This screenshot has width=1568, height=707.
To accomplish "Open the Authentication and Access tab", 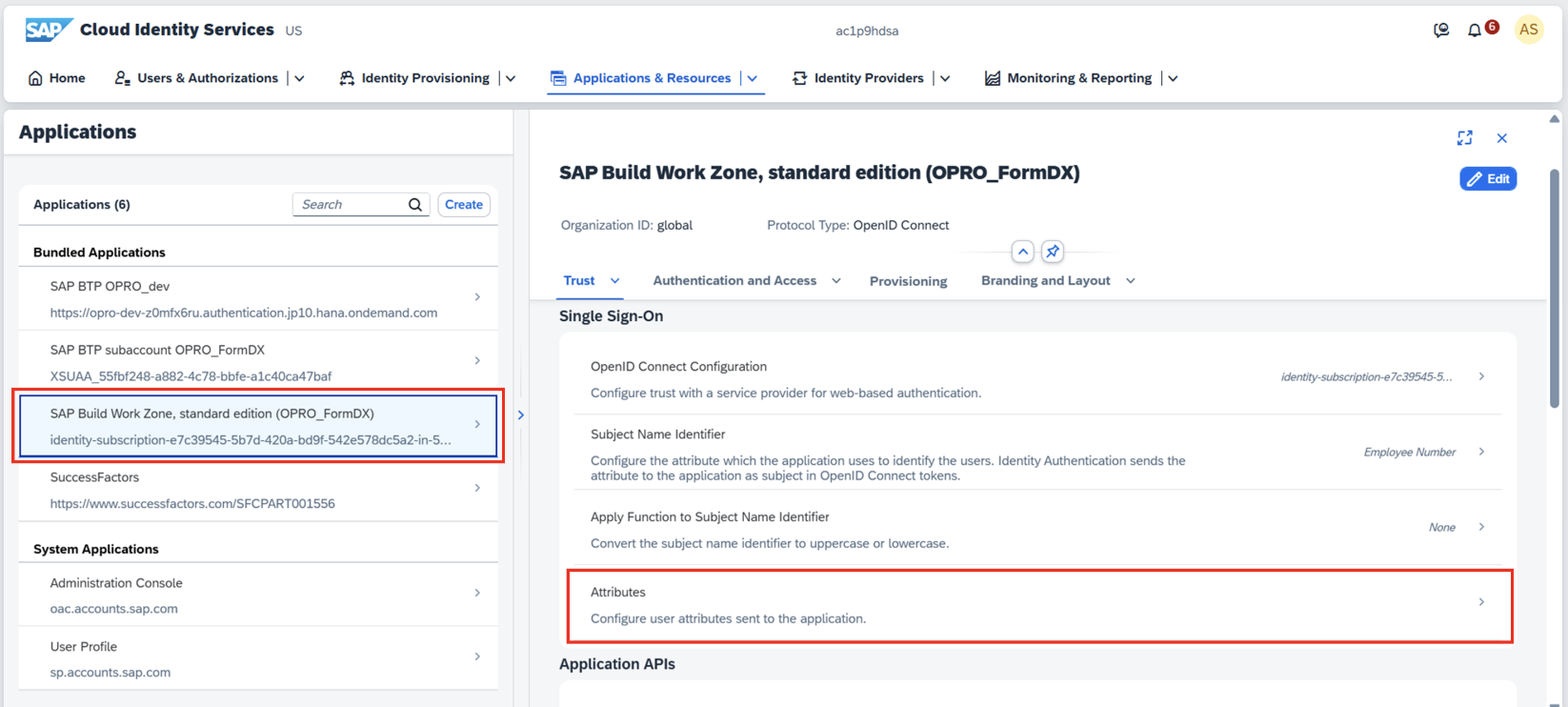I will point(734,281).
